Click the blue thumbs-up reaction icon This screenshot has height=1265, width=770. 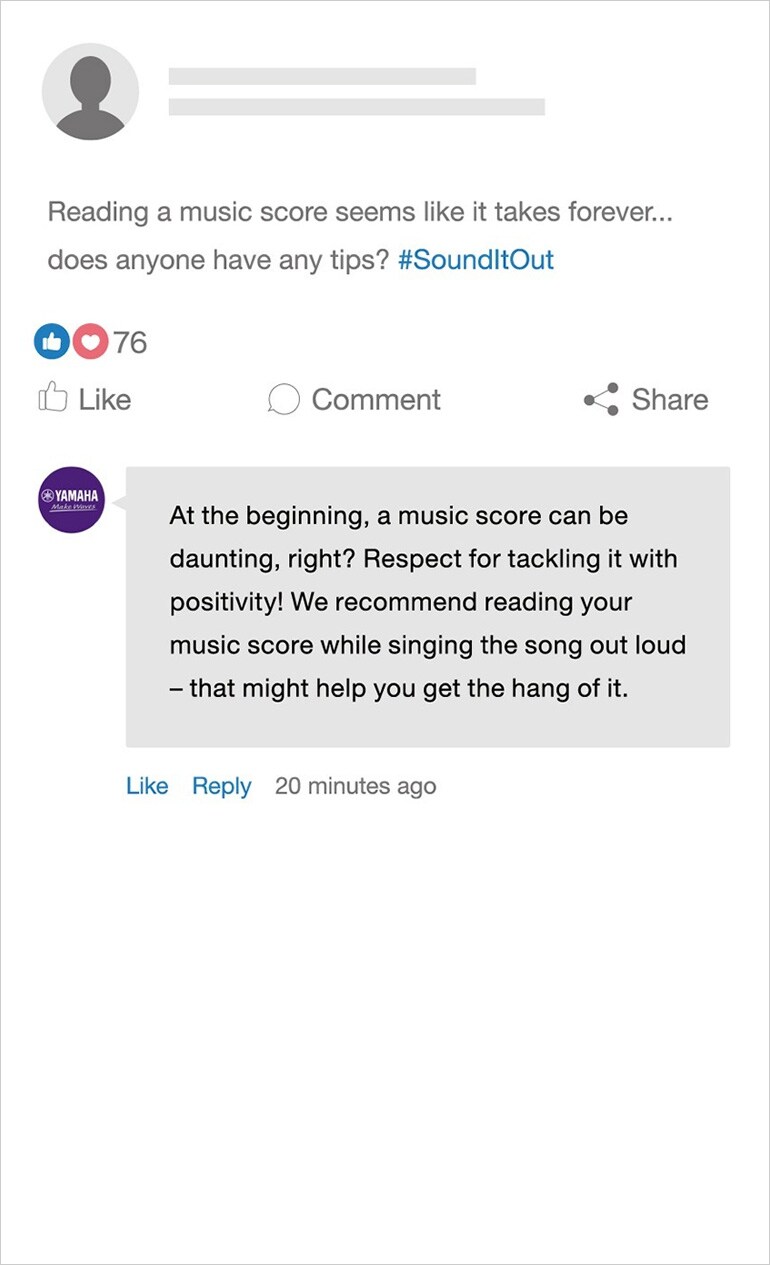51,342
